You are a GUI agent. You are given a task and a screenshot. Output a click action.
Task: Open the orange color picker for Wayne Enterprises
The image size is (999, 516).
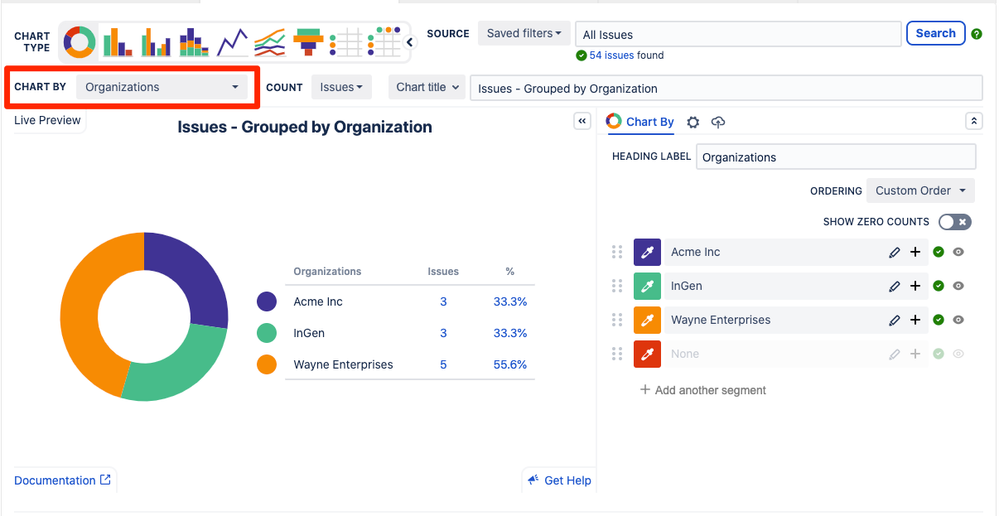(x=647, y=320)
